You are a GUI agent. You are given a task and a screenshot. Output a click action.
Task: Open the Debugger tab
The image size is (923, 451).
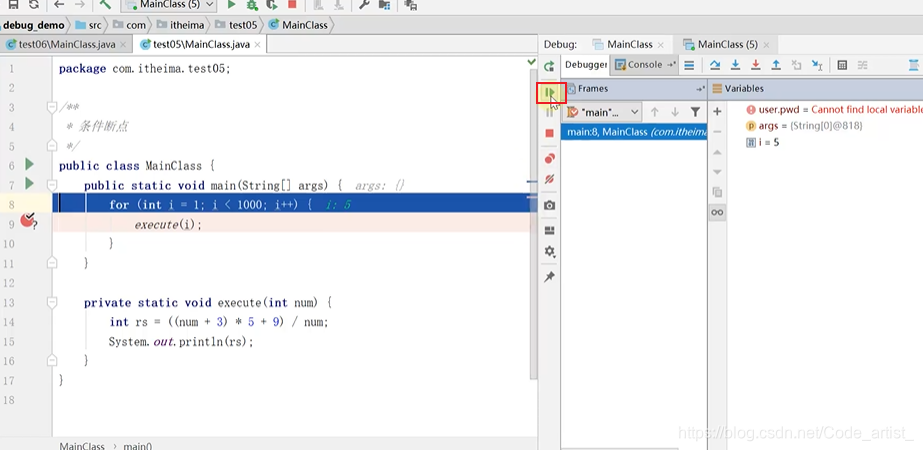click(586, 65)
